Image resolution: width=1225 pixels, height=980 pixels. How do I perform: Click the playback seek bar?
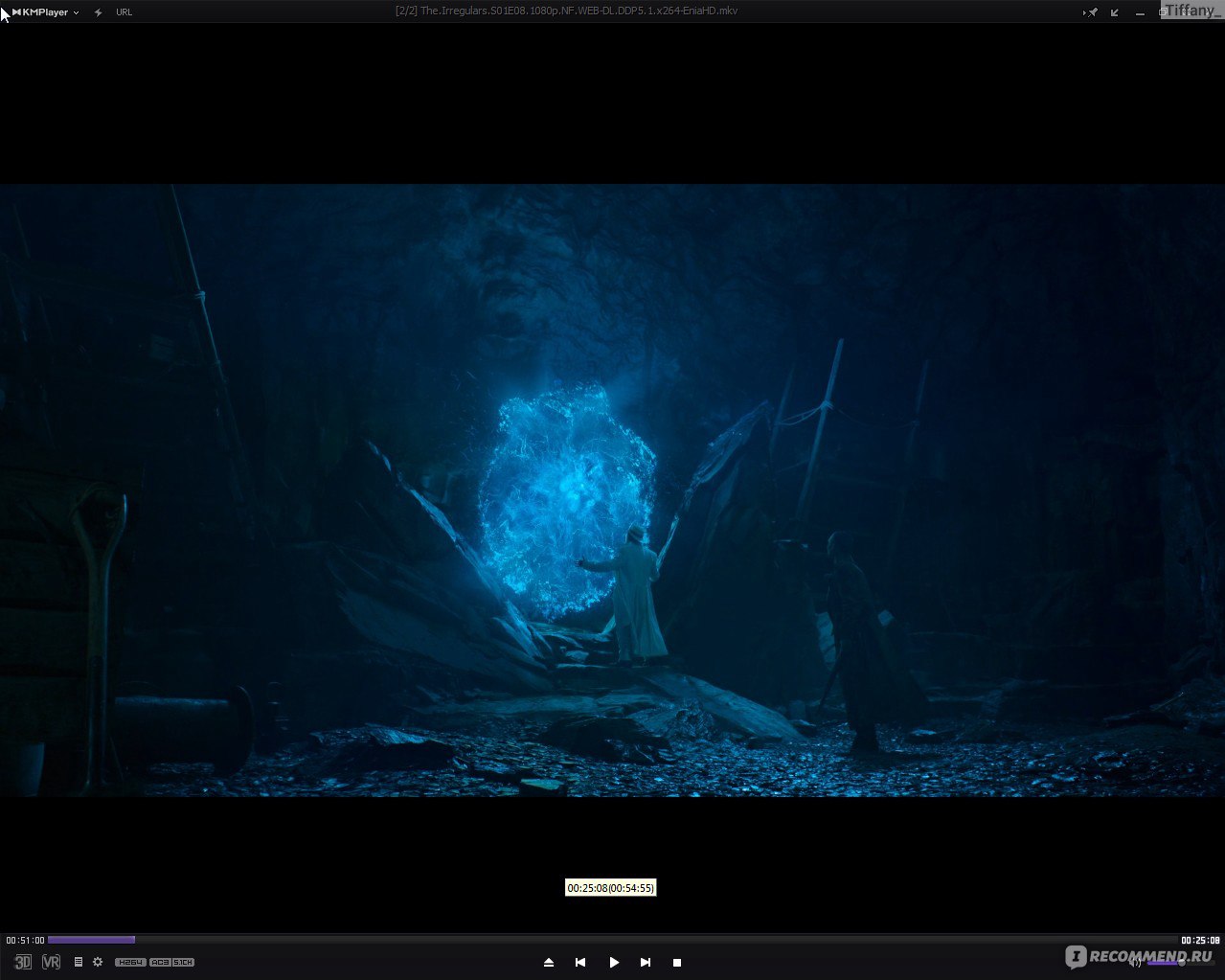click(x=612, y=940)
